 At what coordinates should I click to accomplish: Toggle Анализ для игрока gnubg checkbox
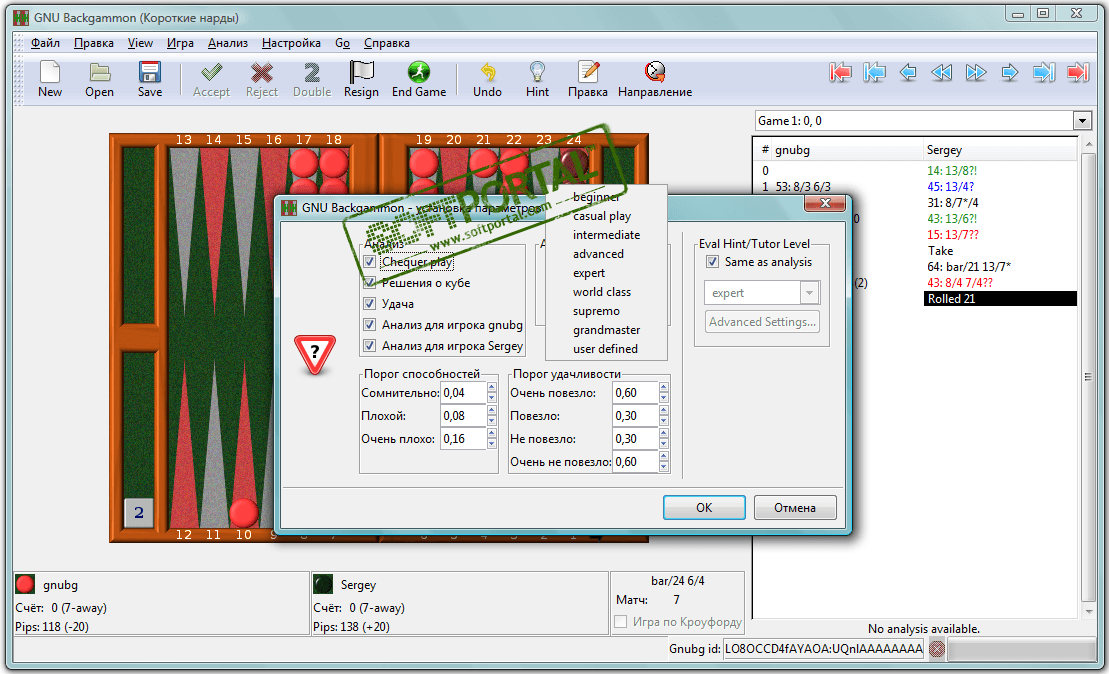point(369,325)
